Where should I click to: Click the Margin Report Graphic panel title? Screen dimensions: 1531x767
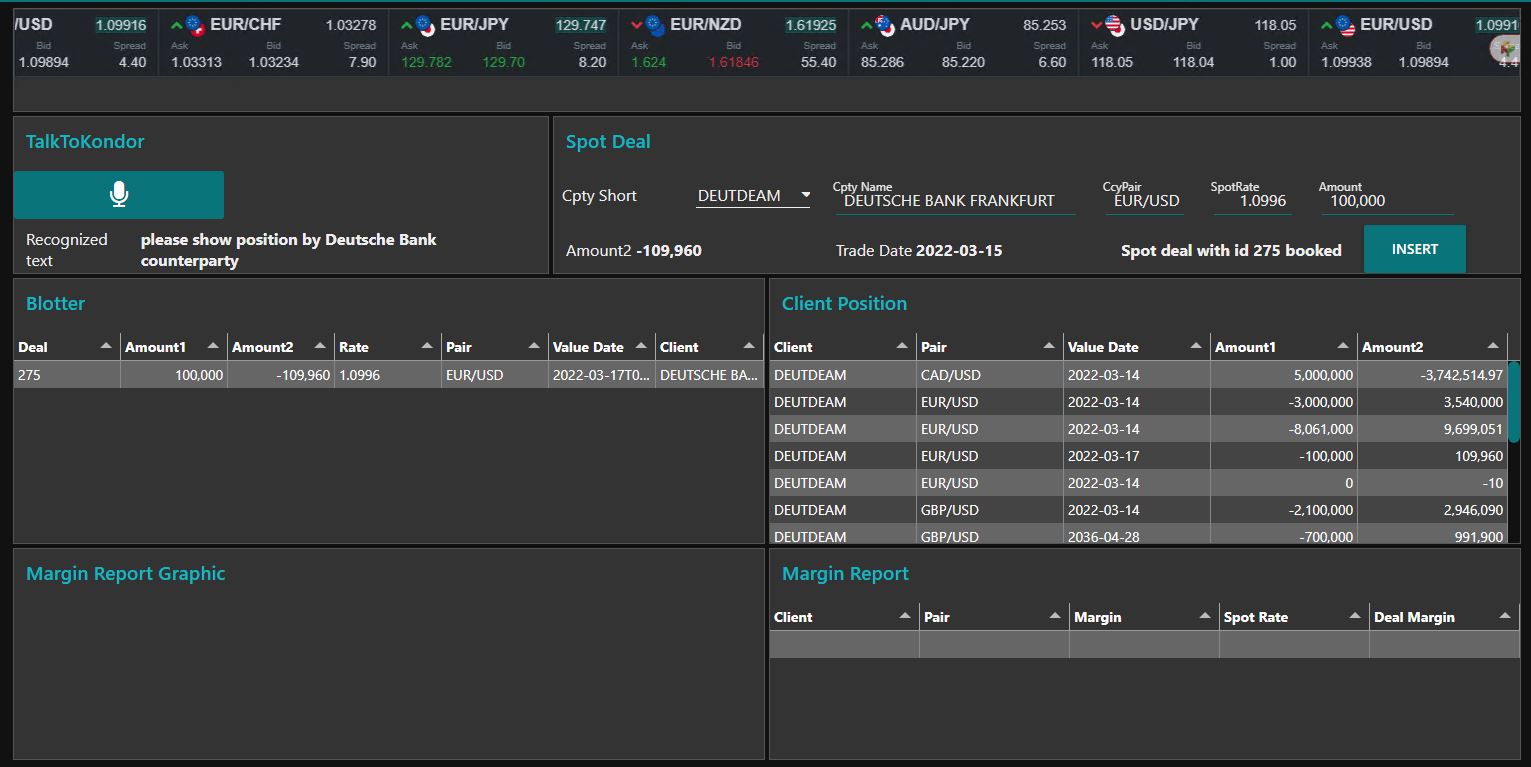point(125,573)
